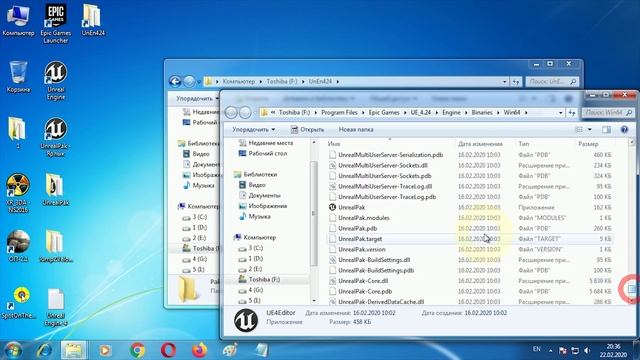This screenshot has width=640, height=360.
Task: Open the Упорядочить menu in UnEn424 window
Action: 198,98
